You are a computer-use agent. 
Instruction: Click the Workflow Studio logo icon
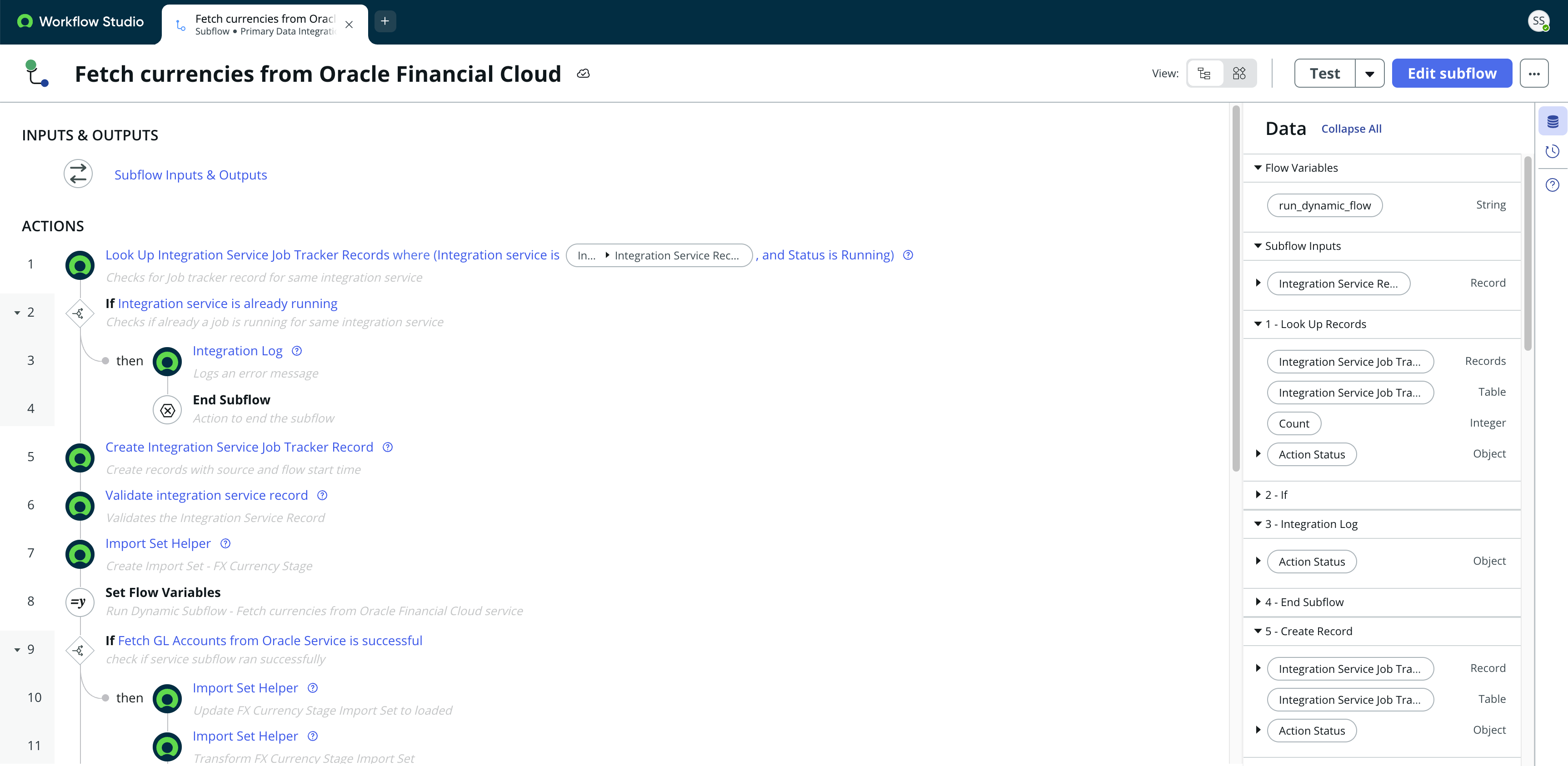25,21
